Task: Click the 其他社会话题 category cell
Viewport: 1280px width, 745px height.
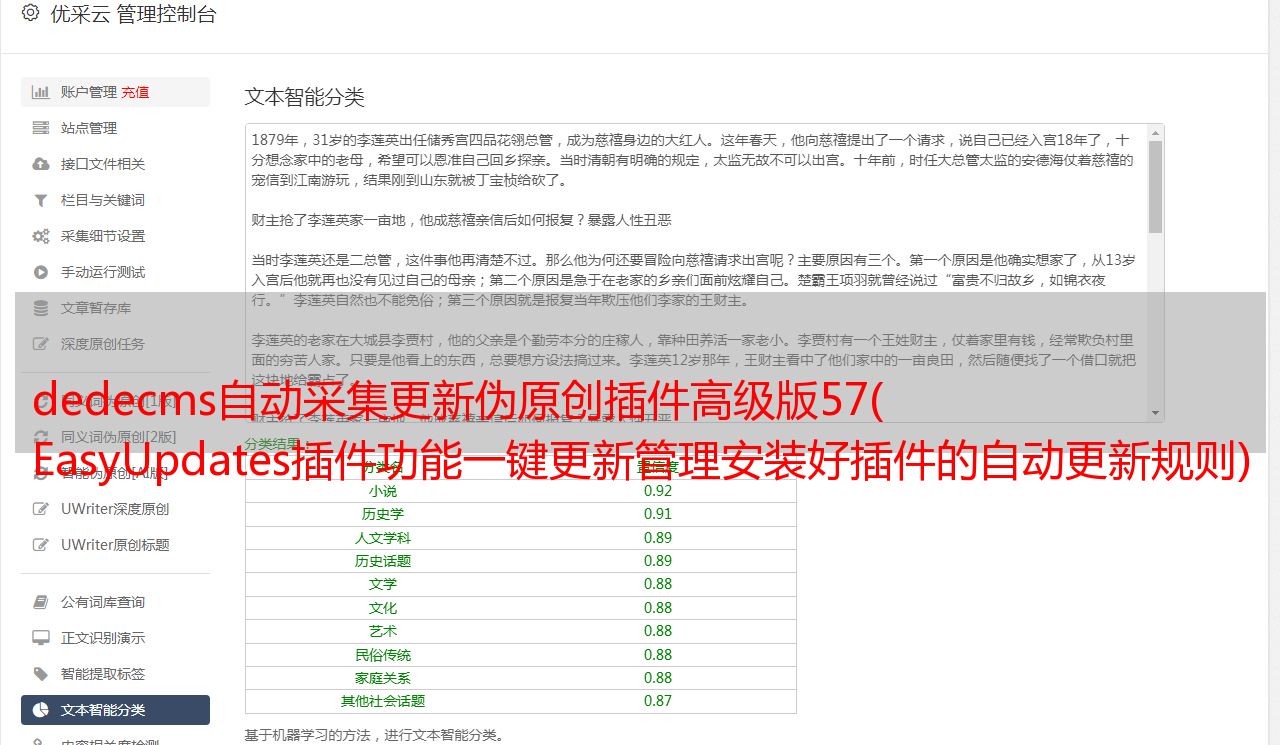Action: (x=383, y=701)
